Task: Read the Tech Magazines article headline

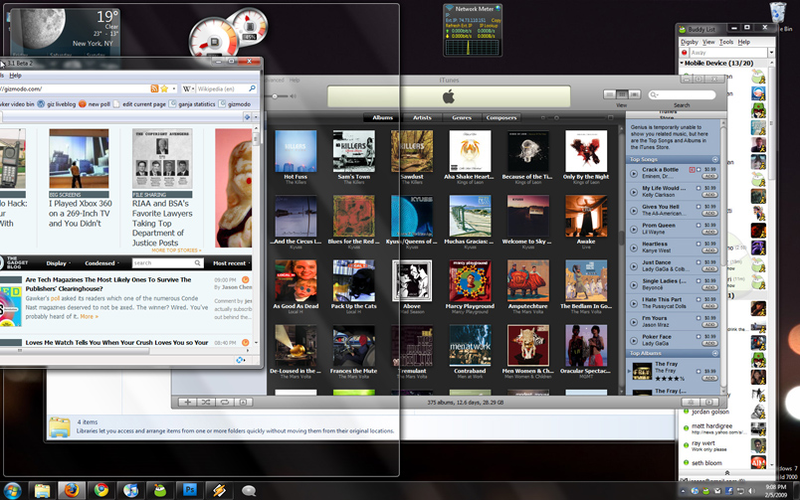Action: click(x=108, y=284)
